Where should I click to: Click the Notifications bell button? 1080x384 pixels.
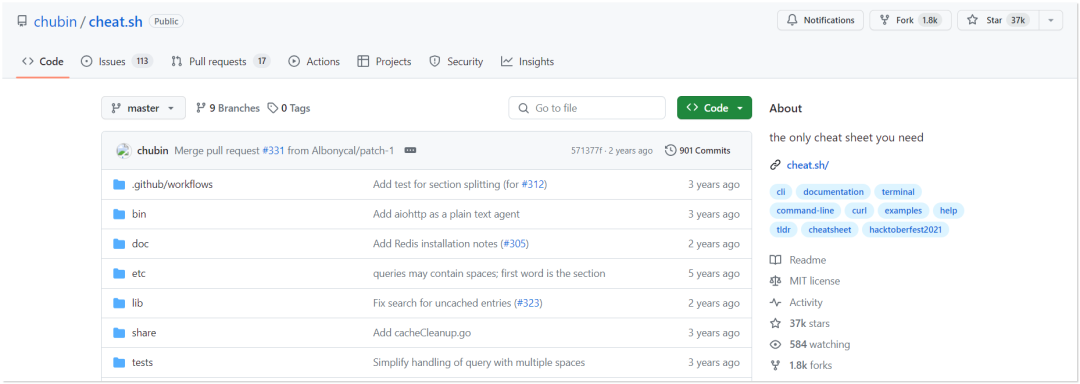click(x=821, y=20)
